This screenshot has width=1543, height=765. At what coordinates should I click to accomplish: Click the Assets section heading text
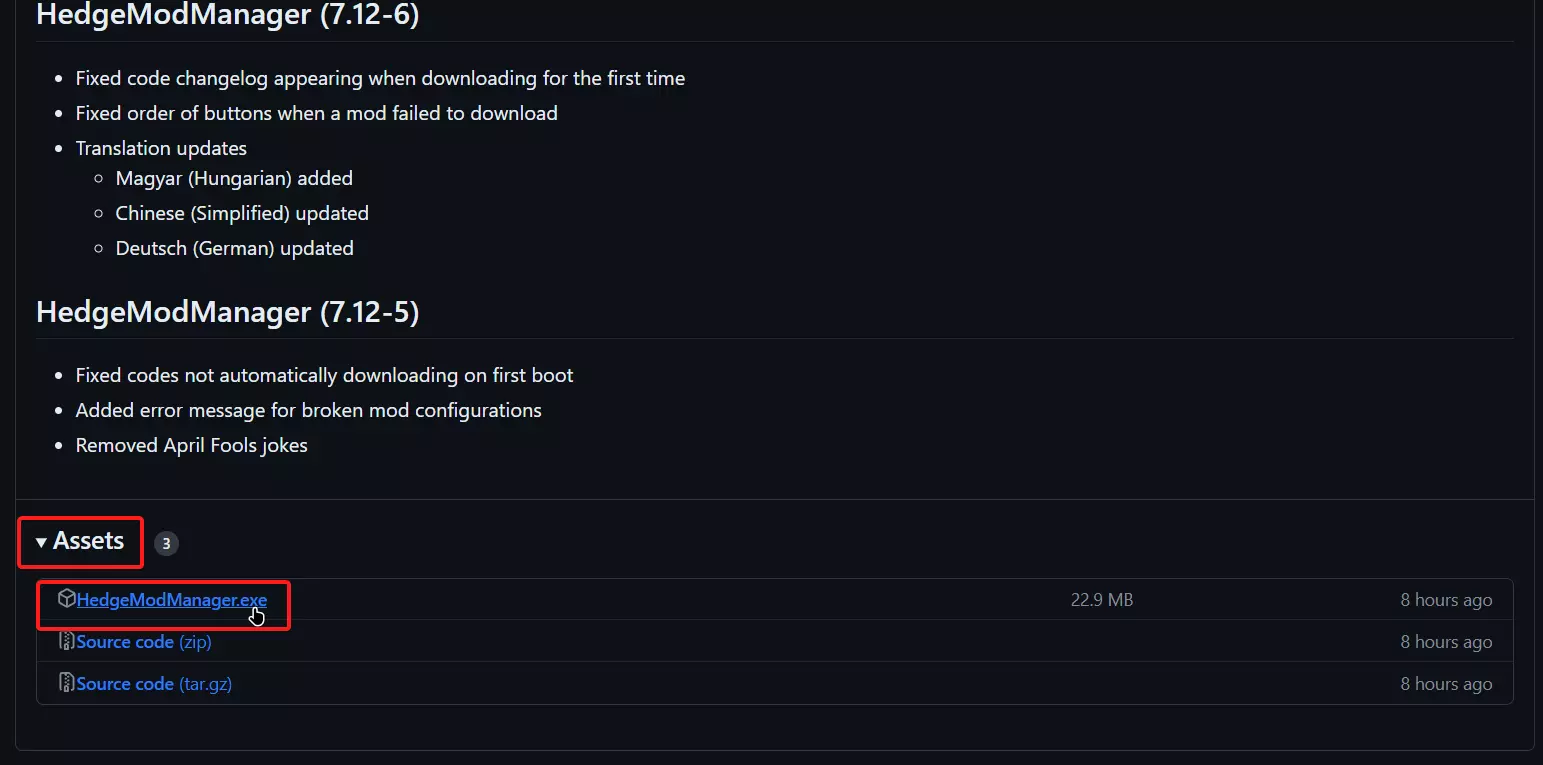click(89, 541)
